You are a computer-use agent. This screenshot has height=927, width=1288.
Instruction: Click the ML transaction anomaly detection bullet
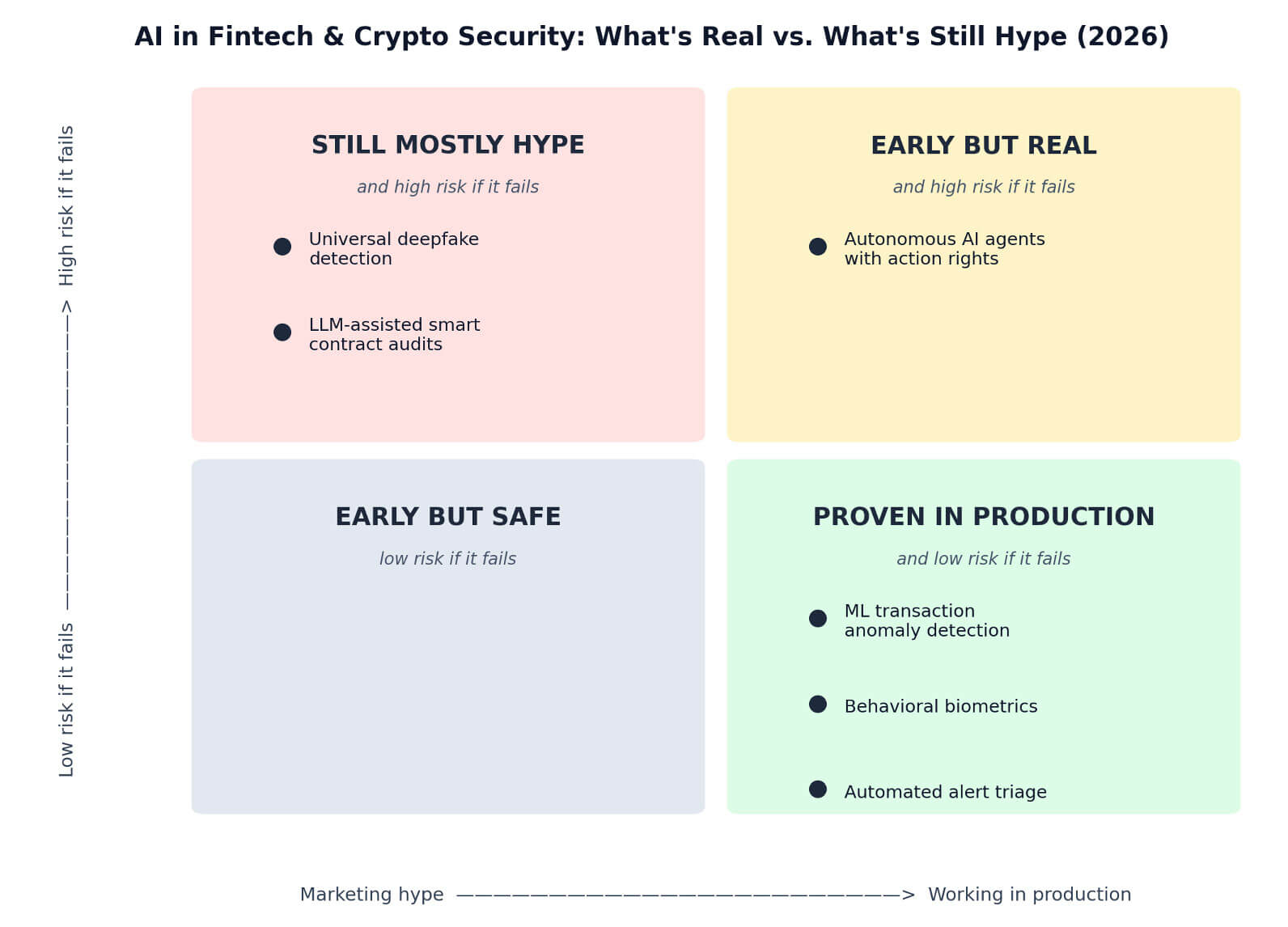click(x=818, y=619)
